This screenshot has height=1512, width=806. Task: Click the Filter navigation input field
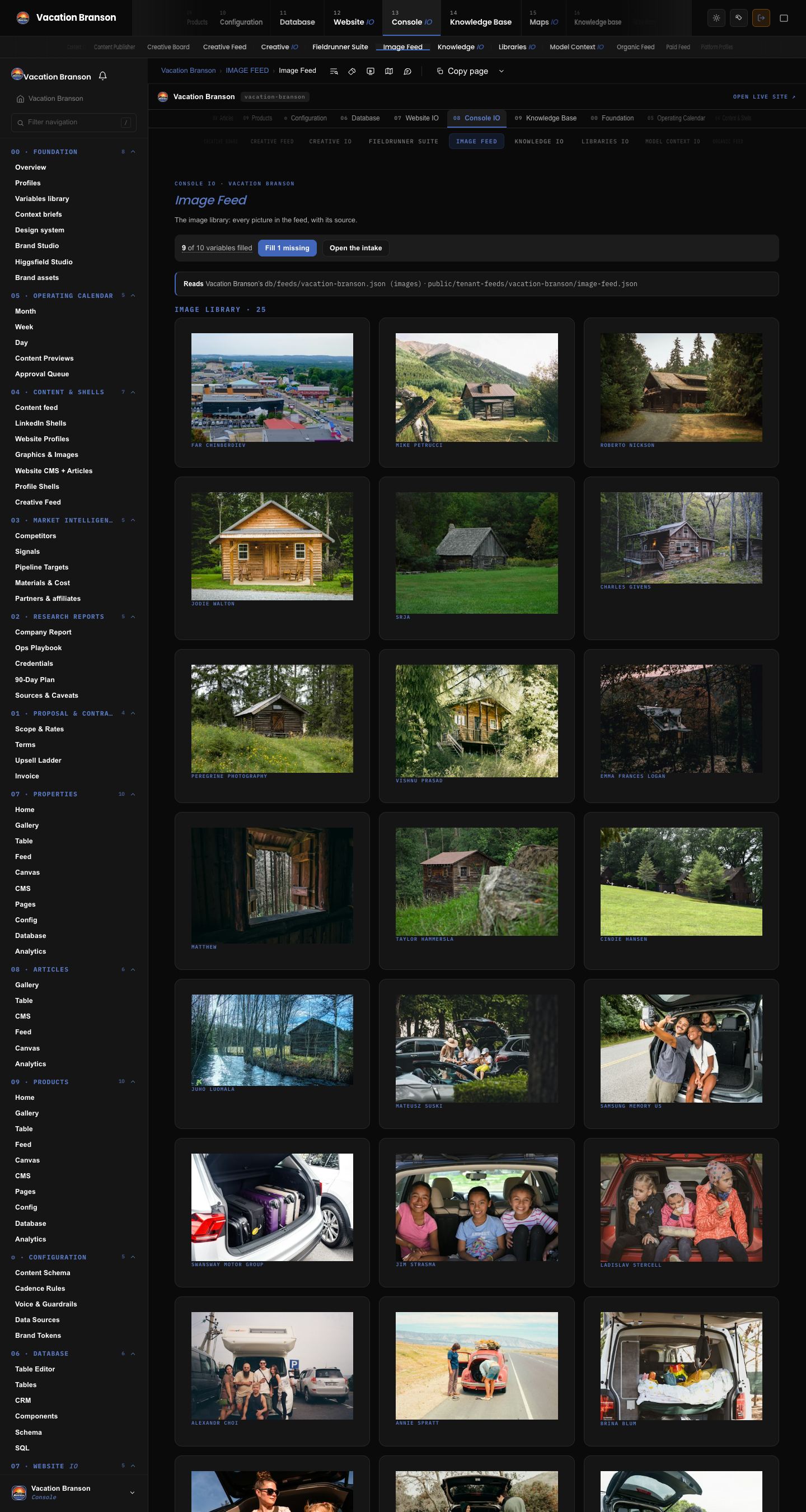tap(74, 122)
